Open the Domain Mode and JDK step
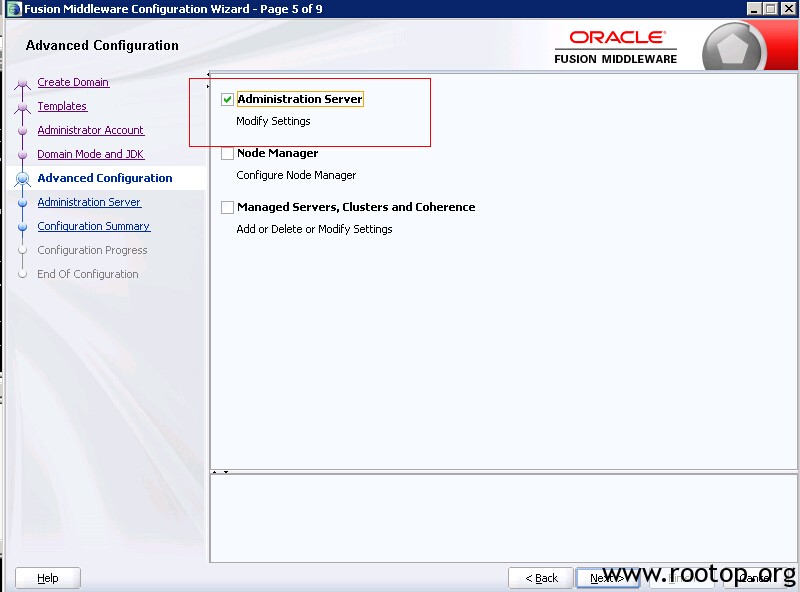The image size is (800, 592). pos(91,154)
